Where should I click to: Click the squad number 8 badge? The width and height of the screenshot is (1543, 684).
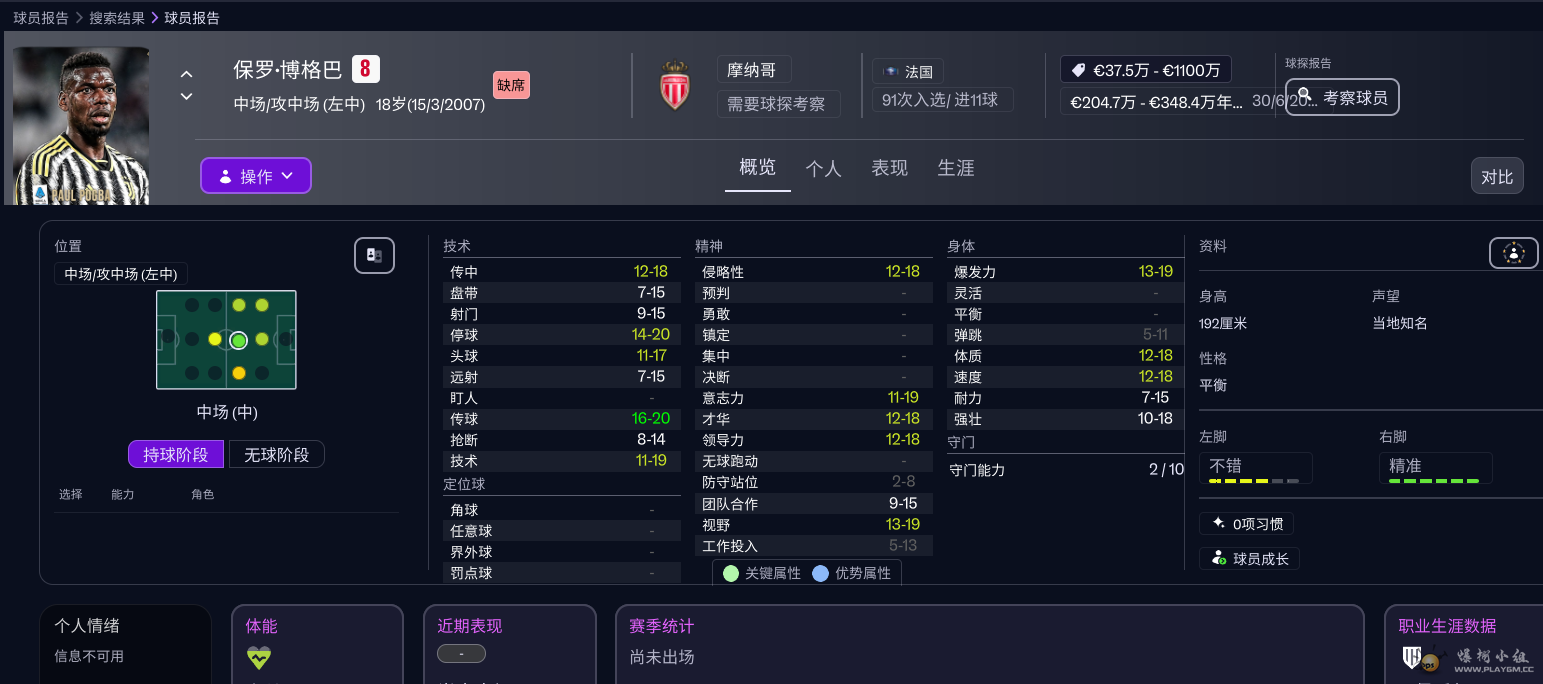(x=366, y=69)
